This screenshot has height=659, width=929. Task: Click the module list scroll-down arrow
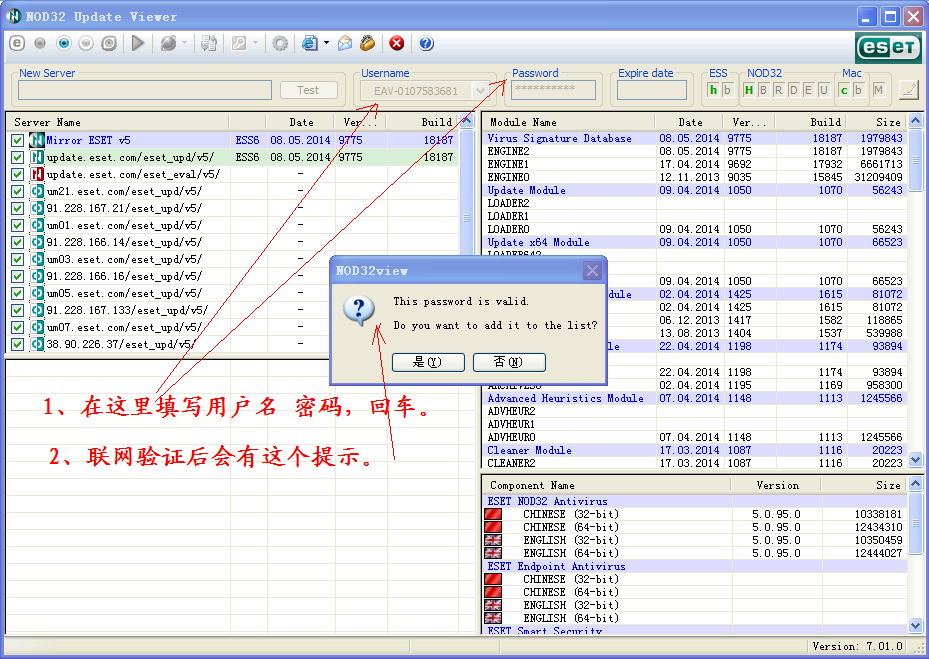click(x=915, y=459)
